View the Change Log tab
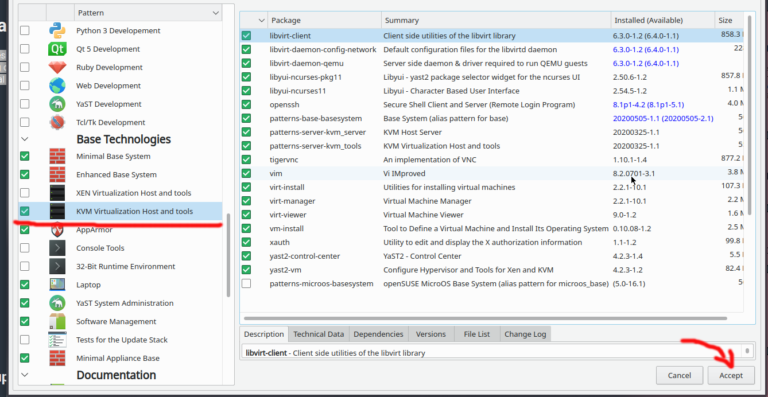The image size is (768, 397). coord(525,334)
